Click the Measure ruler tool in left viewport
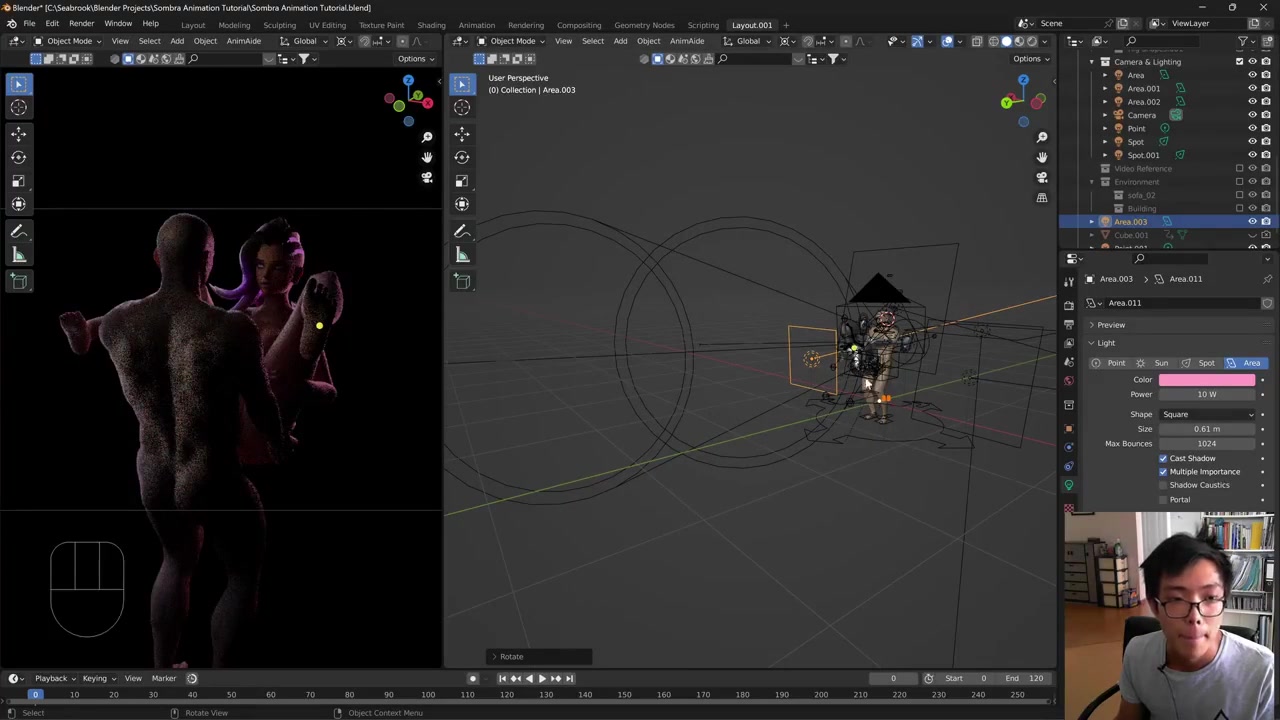This screenshot has height=720, width=1280. point(18,255)
